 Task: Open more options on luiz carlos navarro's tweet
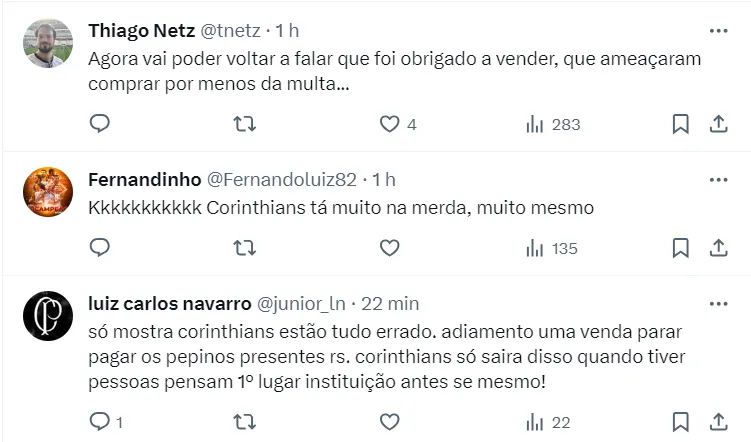click(718, 303)
